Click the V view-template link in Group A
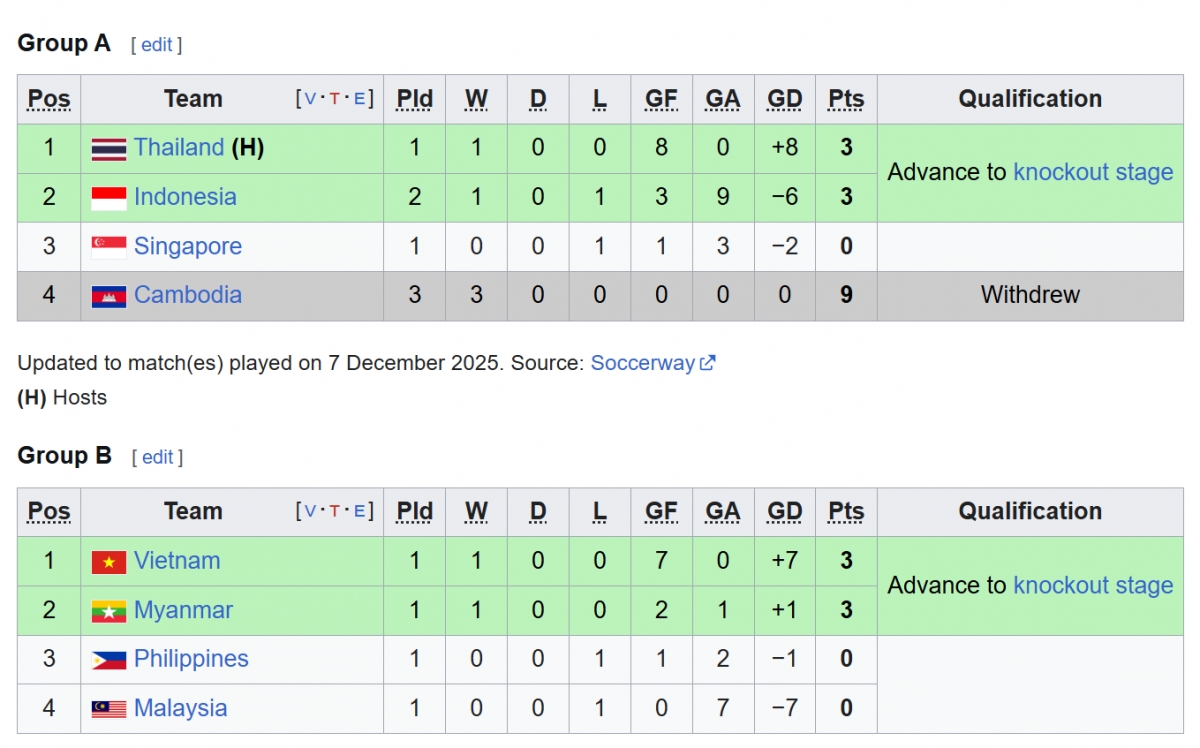The width and height of the screenshot is (1200, 748). click(310, 99)
